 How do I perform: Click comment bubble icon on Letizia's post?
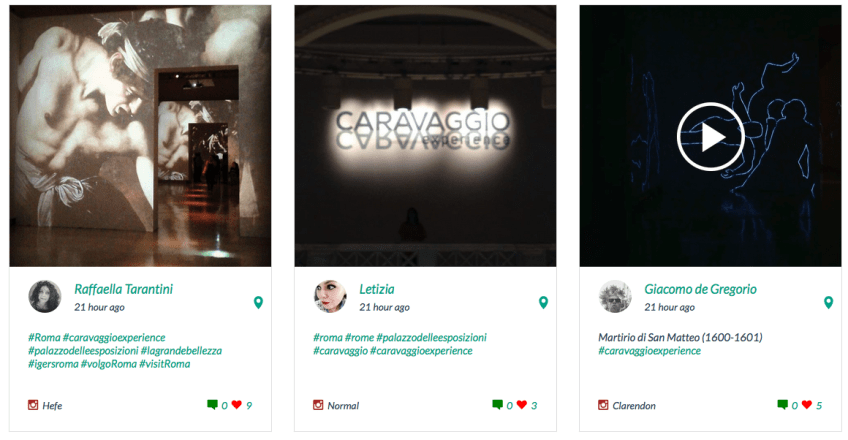(x=497, y=405)
